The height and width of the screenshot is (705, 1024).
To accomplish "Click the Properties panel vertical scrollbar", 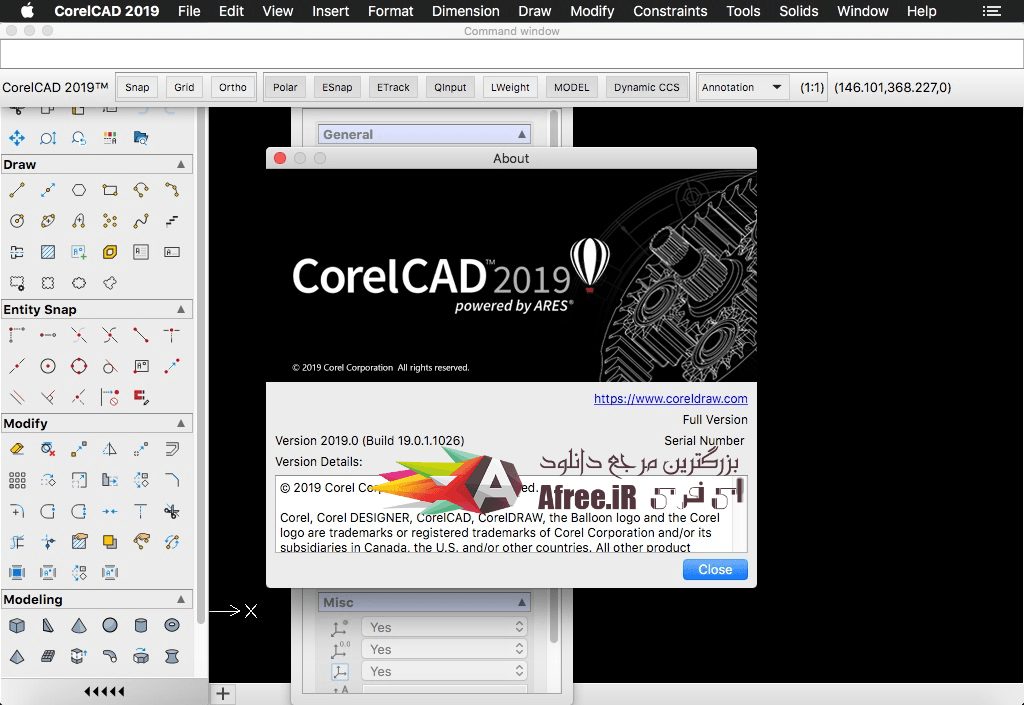I will (554, 375).
